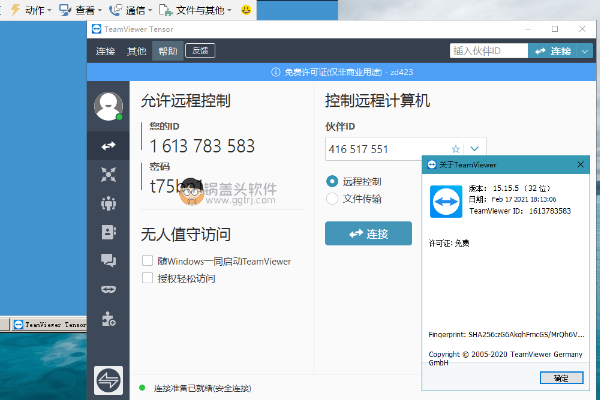Image resolution: width=600 pixels, height=400 pixels.
Task: Check the 授权轻松访问 option
Action: click(147, 278)
